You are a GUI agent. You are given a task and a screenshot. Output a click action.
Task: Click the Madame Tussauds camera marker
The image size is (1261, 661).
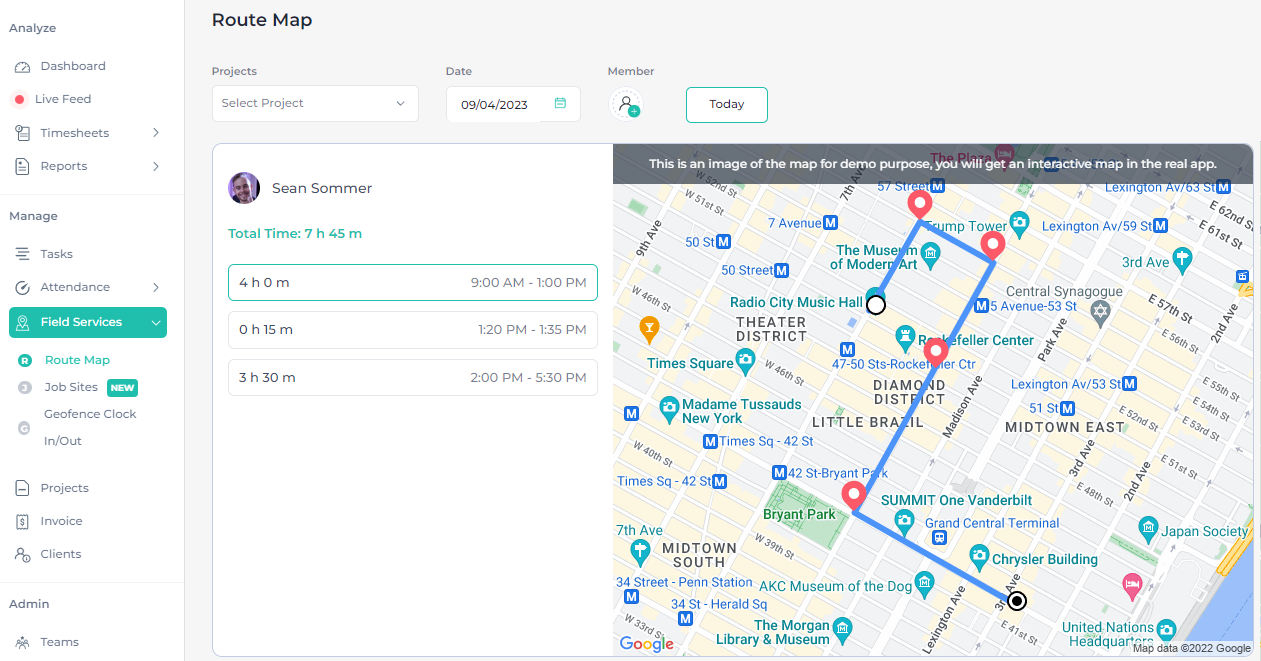point(669,407)
